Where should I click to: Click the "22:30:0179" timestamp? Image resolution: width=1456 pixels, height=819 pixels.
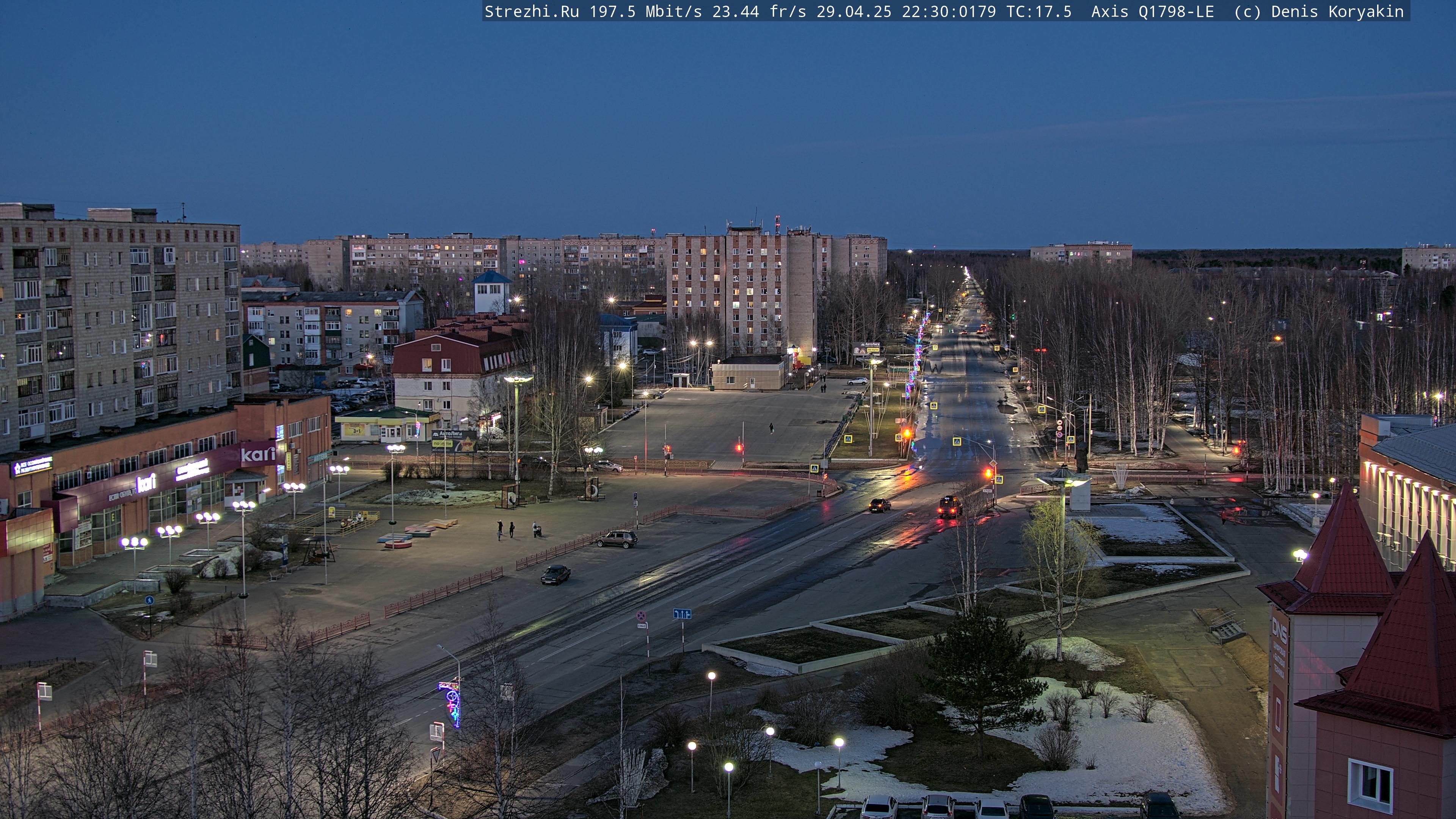pyautogui.click(x=948, y=12)
